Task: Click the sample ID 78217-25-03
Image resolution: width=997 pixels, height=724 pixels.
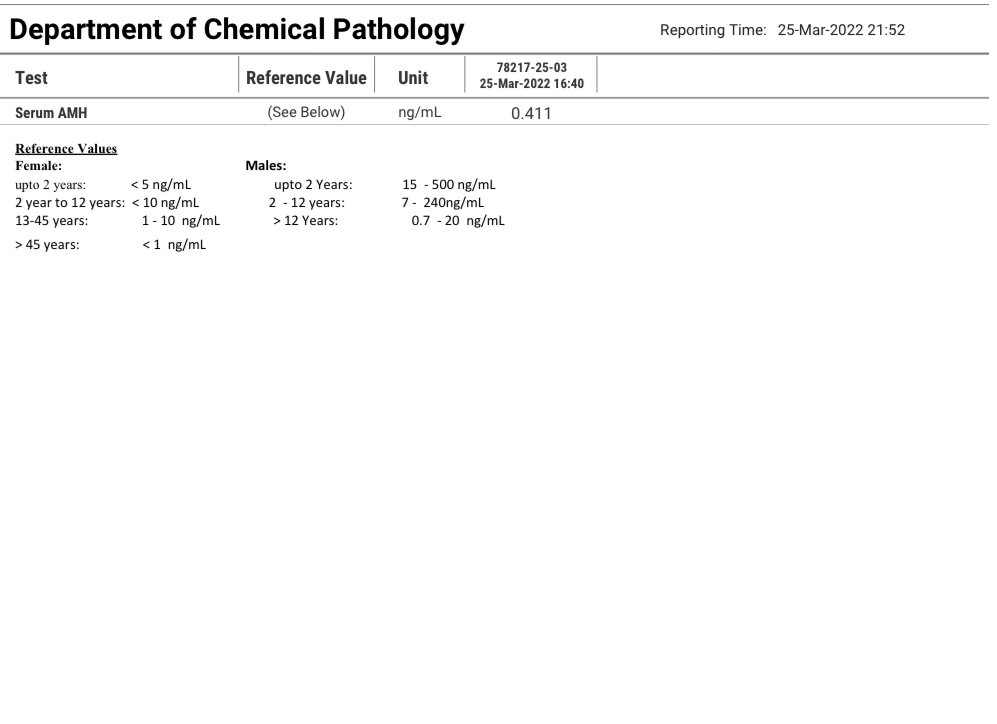Action: click(531, 69)
